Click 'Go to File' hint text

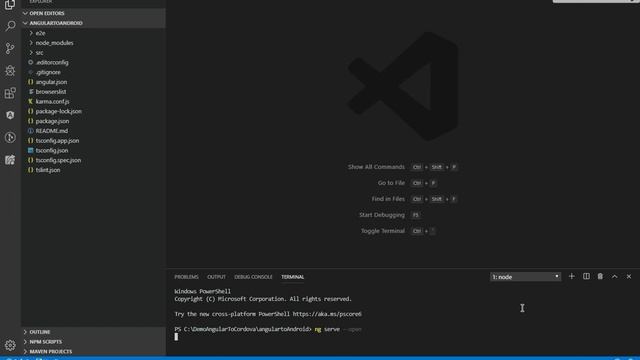391,183
